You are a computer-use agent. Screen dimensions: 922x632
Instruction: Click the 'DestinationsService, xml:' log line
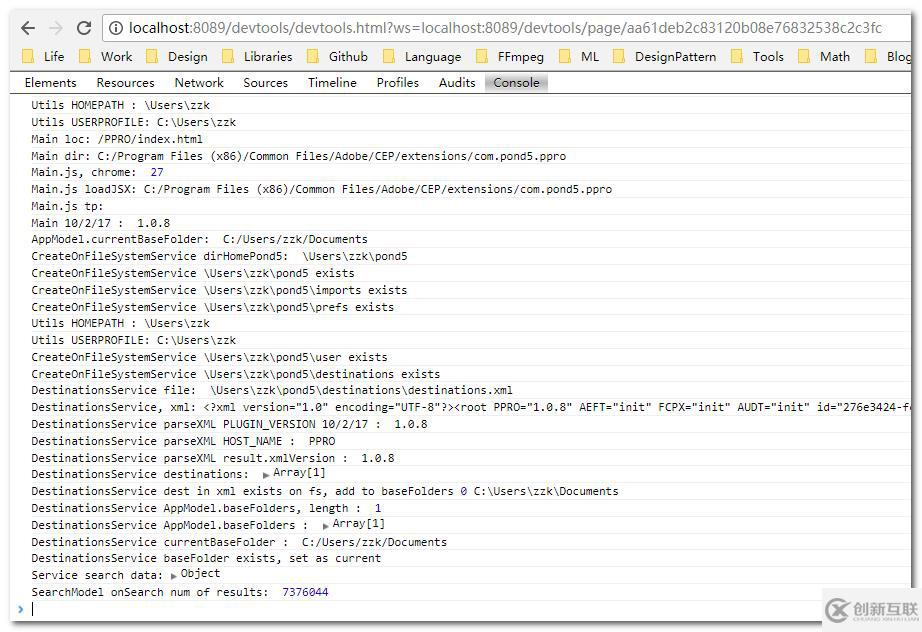click(470, 407)
